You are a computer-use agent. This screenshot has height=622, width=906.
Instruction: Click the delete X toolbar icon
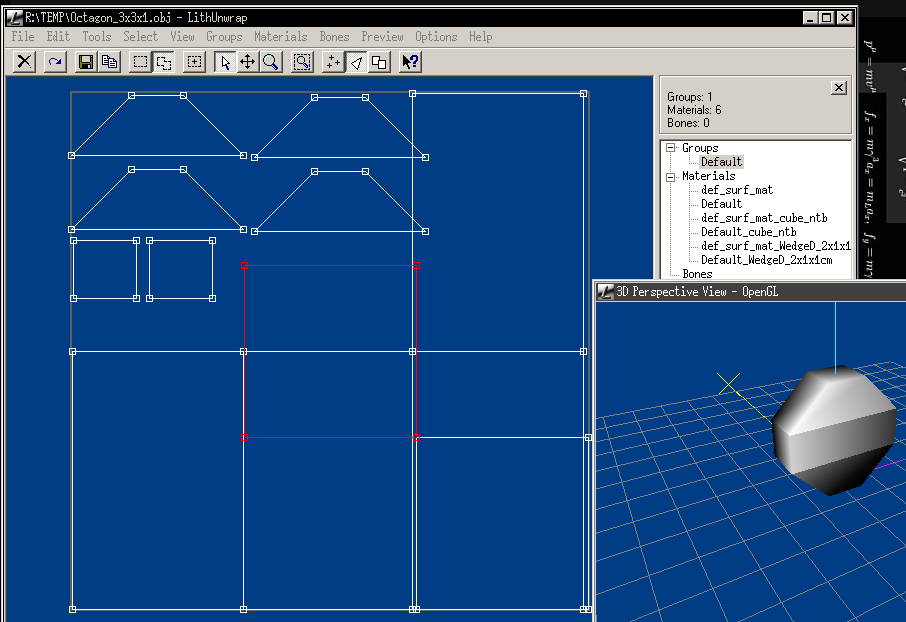point(24,62)
